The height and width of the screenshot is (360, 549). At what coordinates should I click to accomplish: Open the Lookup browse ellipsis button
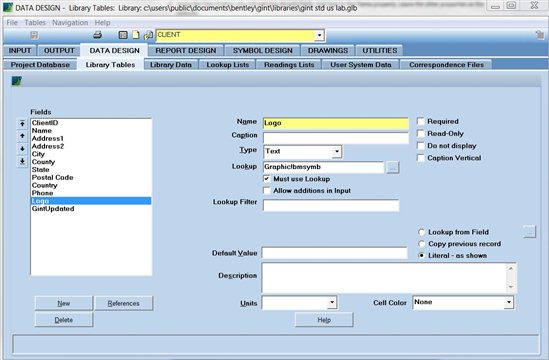click(392, 167)
